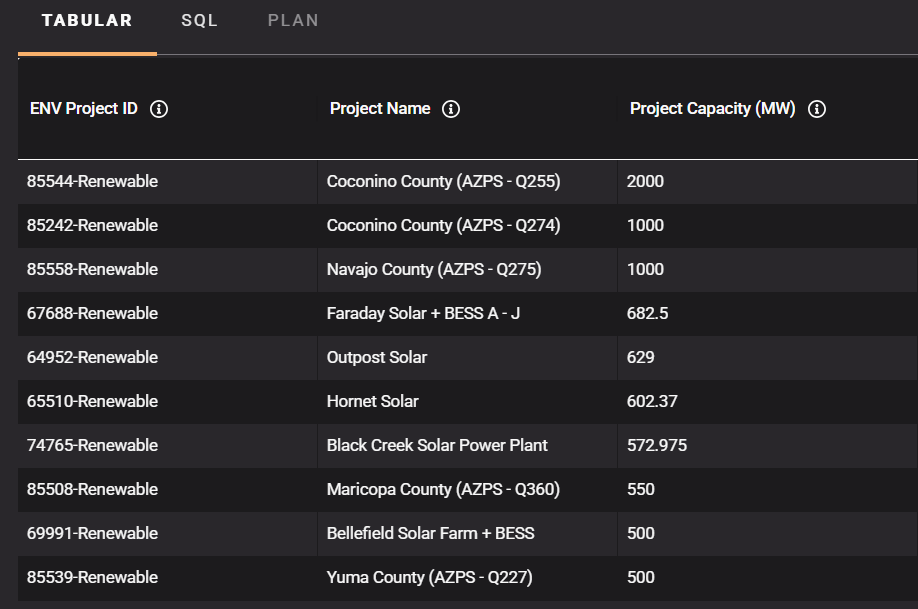Select the 2000 MW capacity cell
The image size is (918, 609).
pos(645,182)
